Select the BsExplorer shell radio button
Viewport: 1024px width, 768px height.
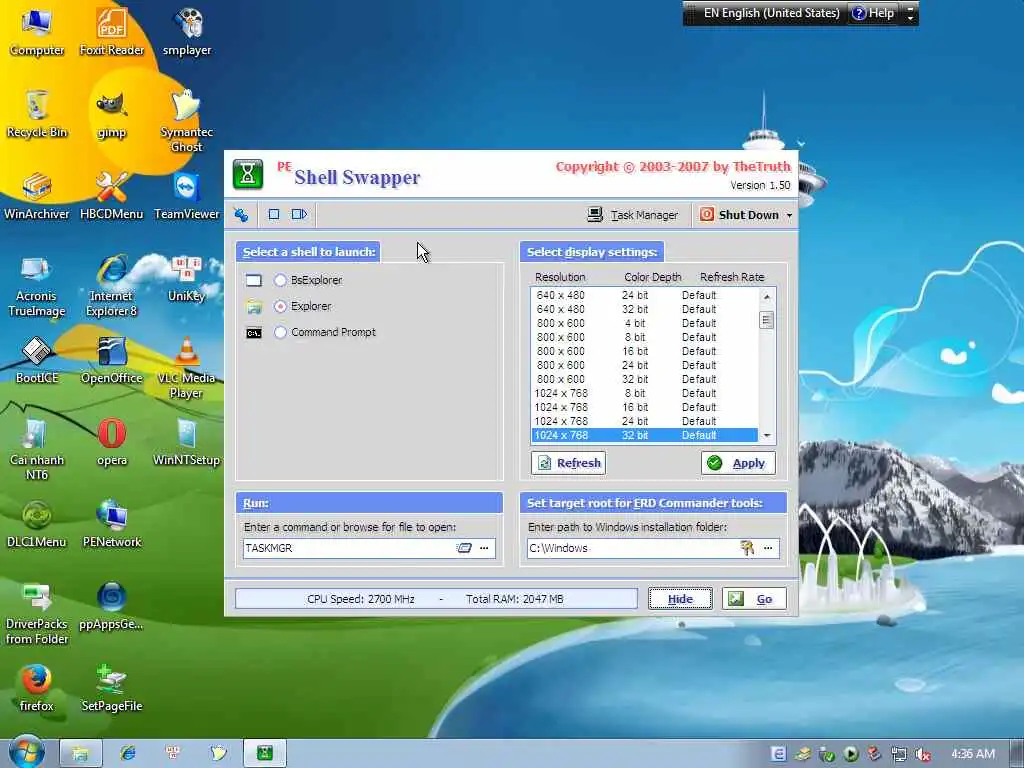click(280, 280)
